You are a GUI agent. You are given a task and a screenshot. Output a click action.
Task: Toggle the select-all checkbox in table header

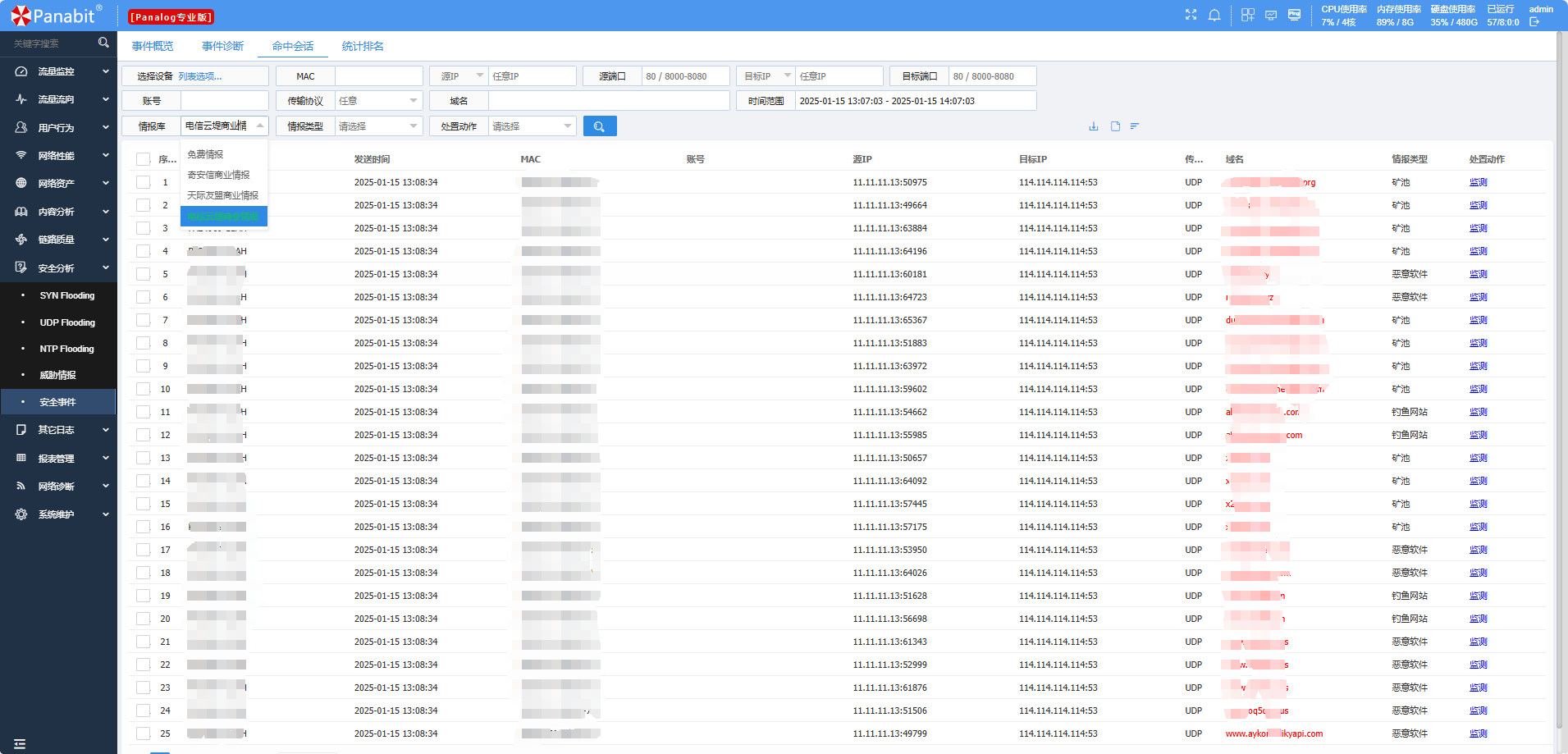(x=144, y=159)
